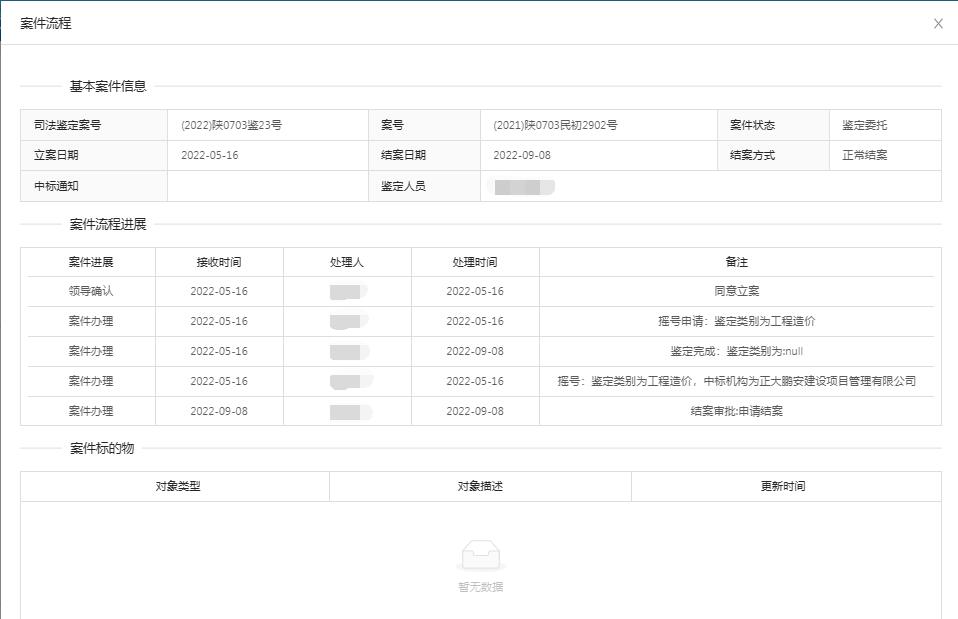The height and width of the screenshot is (619, 958).
Task: Click remark mentioning 正大鹏安建设项目管理有限公司
Action: tap(736, 381)
